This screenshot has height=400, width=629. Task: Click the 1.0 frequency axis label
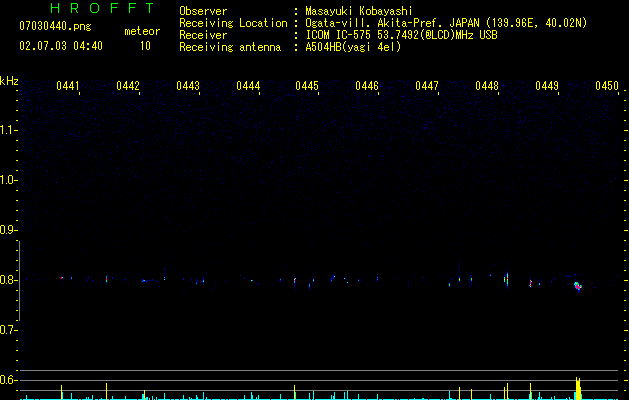tap(8, 180)
